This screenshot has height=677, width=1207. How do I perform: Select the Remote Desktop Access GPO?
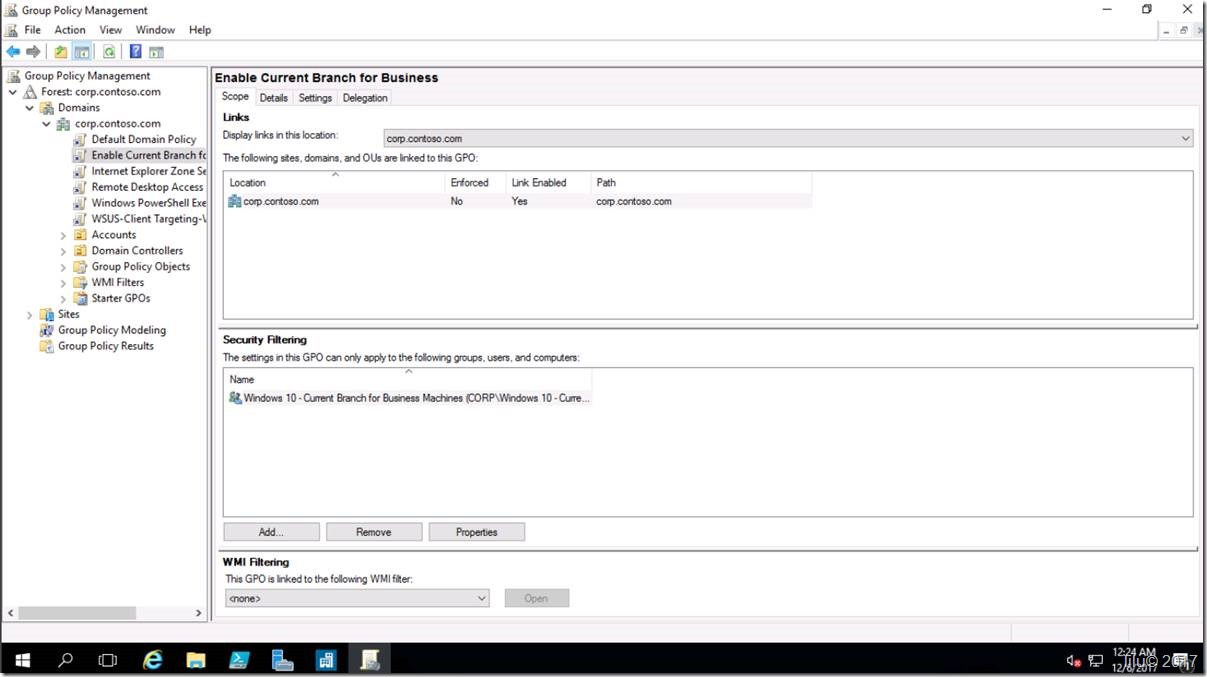click(147, 187)
